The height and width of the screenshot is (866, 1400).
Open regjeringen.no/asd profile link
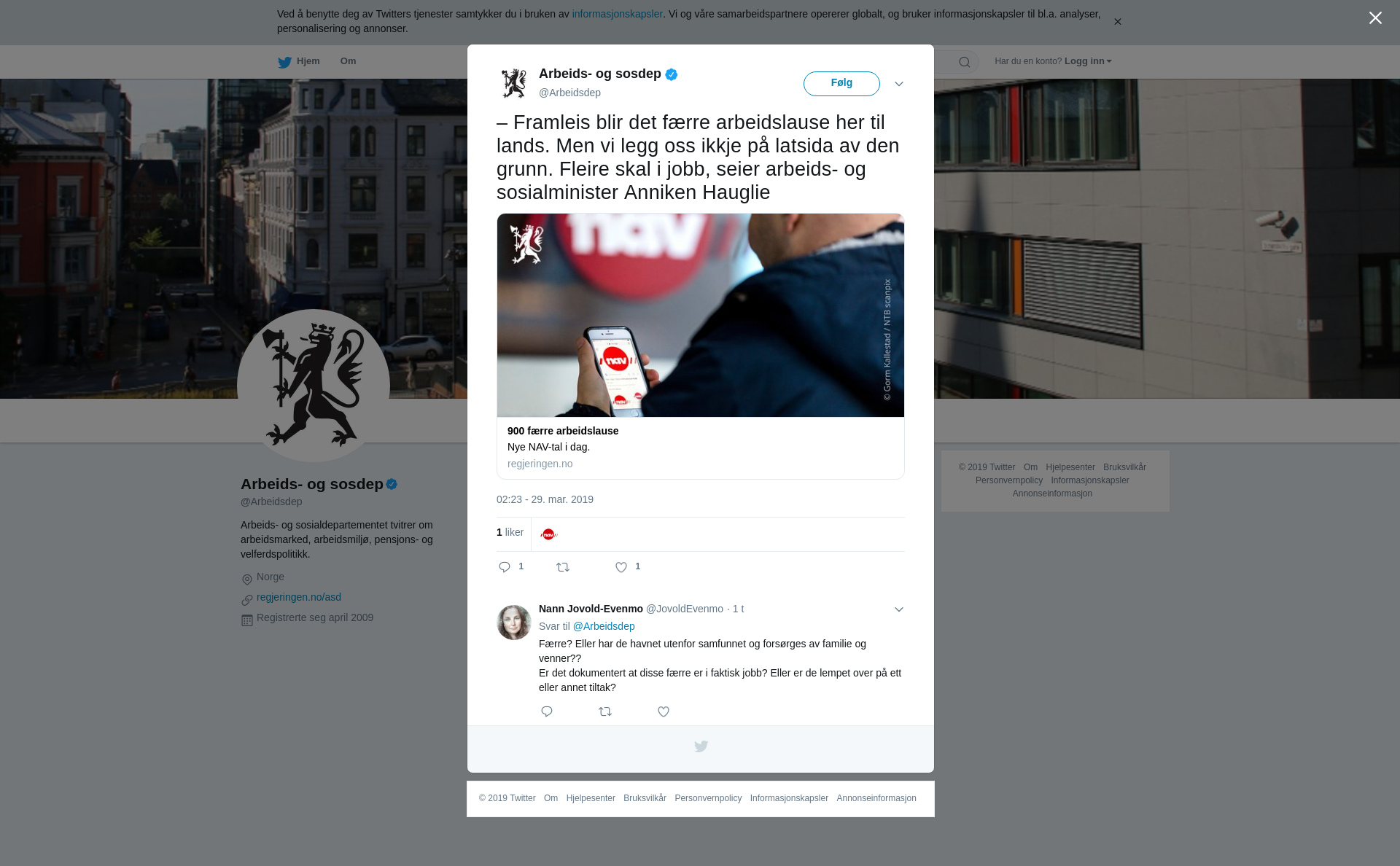click(x=299, y=597)
